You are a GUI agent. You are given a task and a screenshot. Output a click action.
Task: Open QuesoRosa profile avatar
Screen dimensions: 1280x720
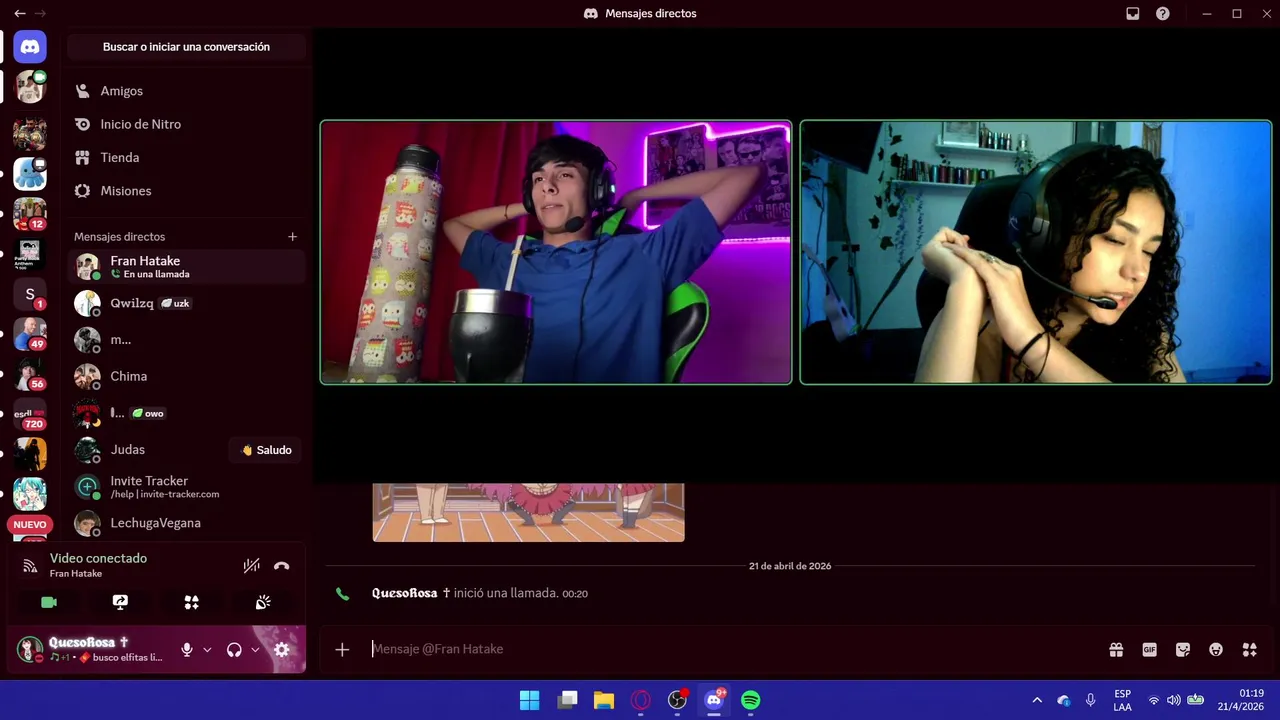pos(30,649)
